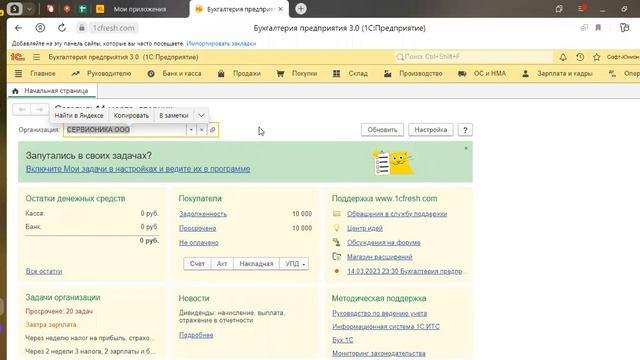Click the home icon on Начальная страница tab
Screen dimensions: 640x360
16,91
